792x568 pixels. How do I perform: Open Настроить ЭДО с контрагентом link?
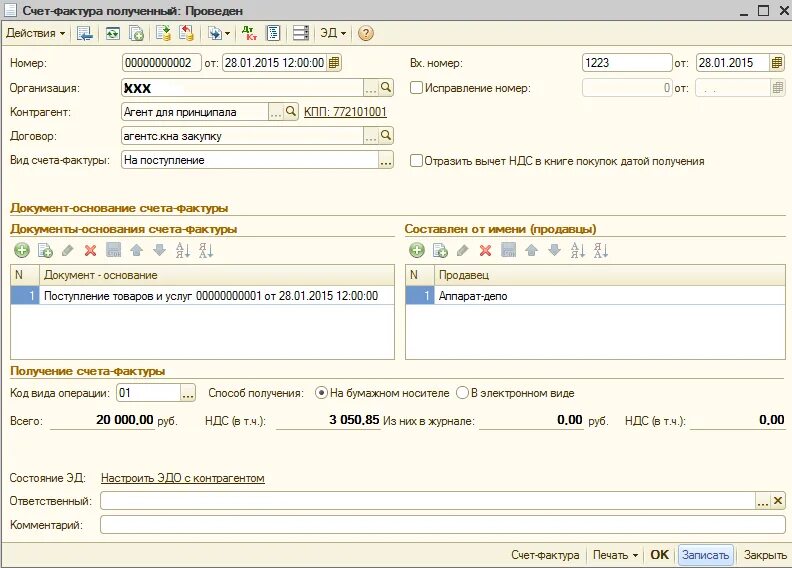[183, 478]
